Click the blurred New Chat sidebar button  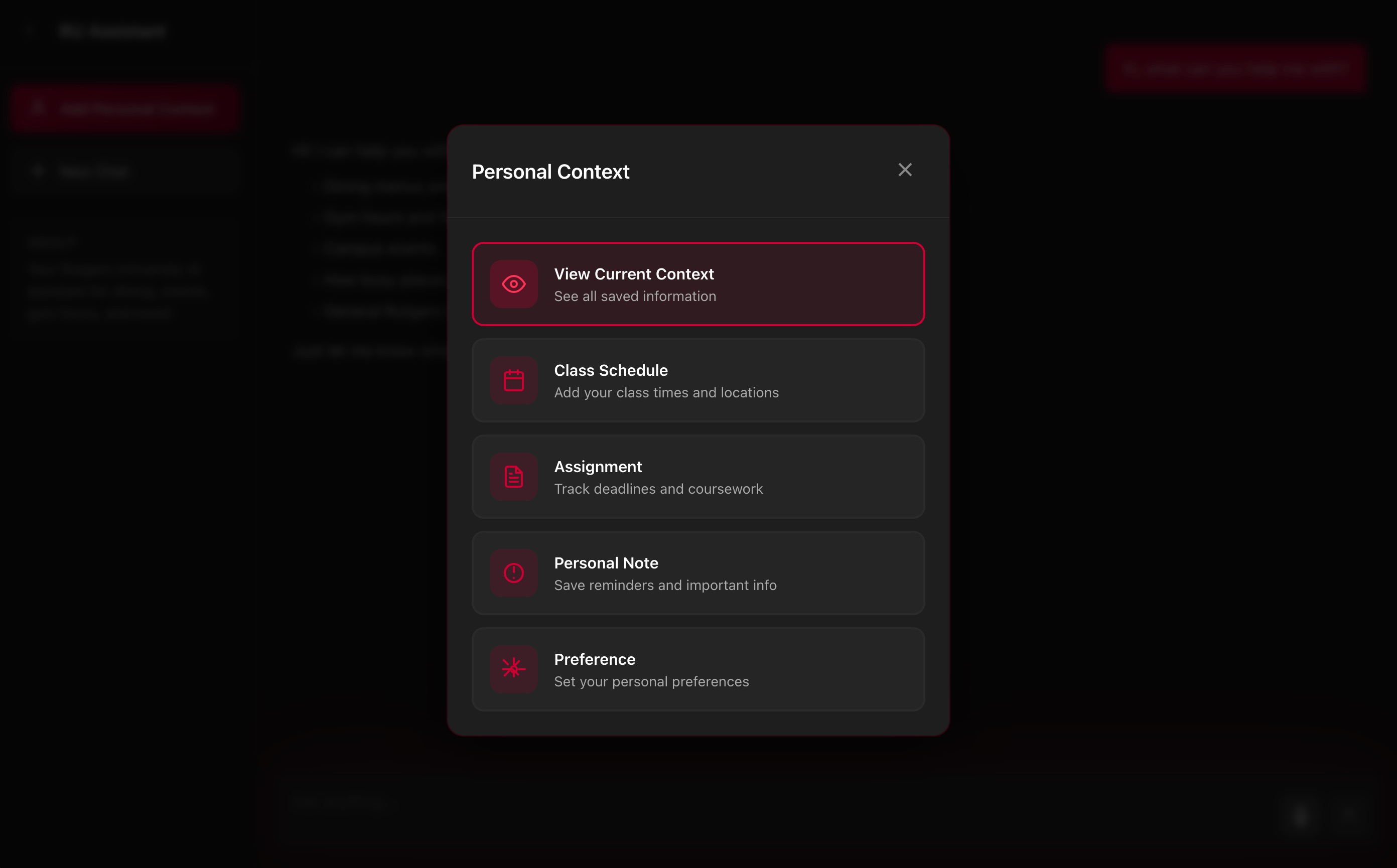coord(124,171)
